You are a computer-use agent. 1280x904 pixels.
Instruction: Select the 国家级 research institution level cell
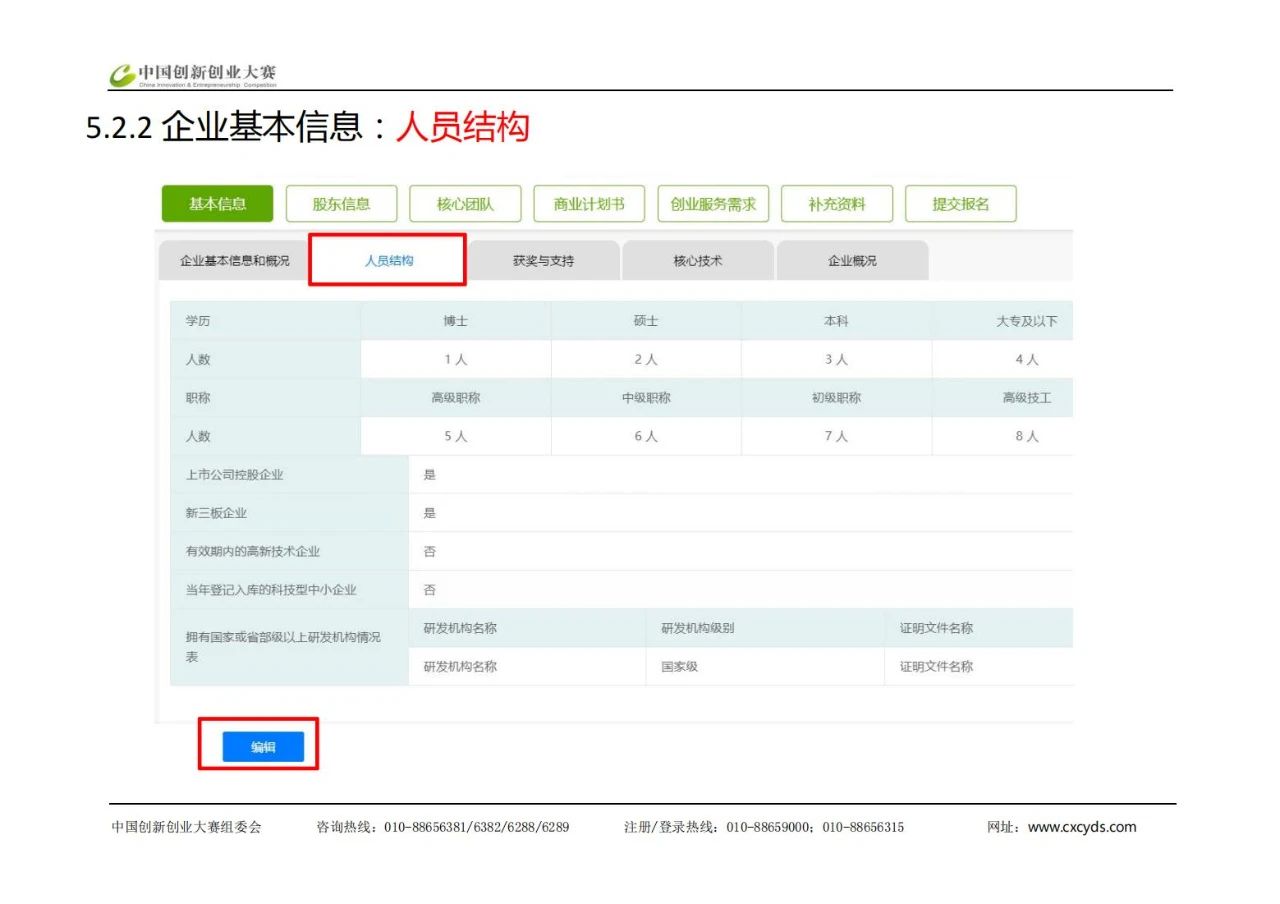[679, 667]
